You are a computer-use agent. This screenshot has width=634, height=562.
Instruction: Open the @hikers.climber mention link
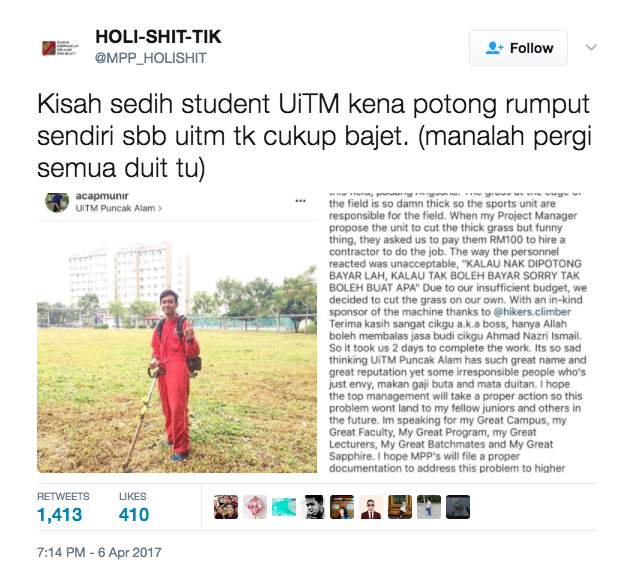[x=532, y=312]
